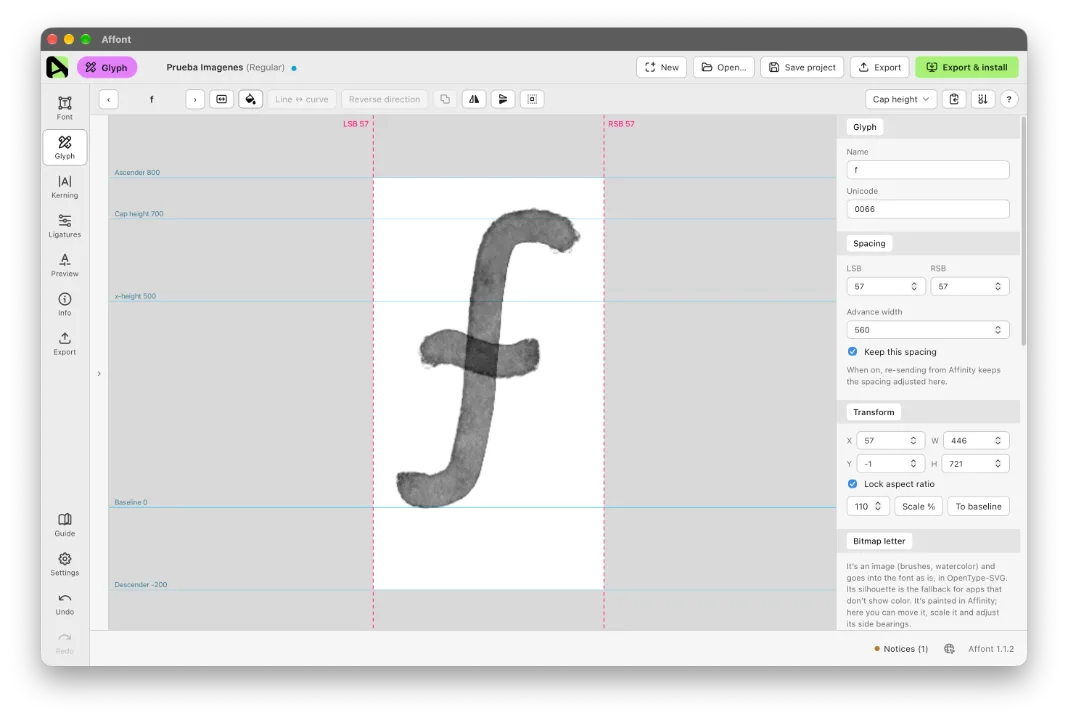The width and height of the screenshot is (1068, 720).
Task: Click the glyph Name input field
Action: click(928, 170)
